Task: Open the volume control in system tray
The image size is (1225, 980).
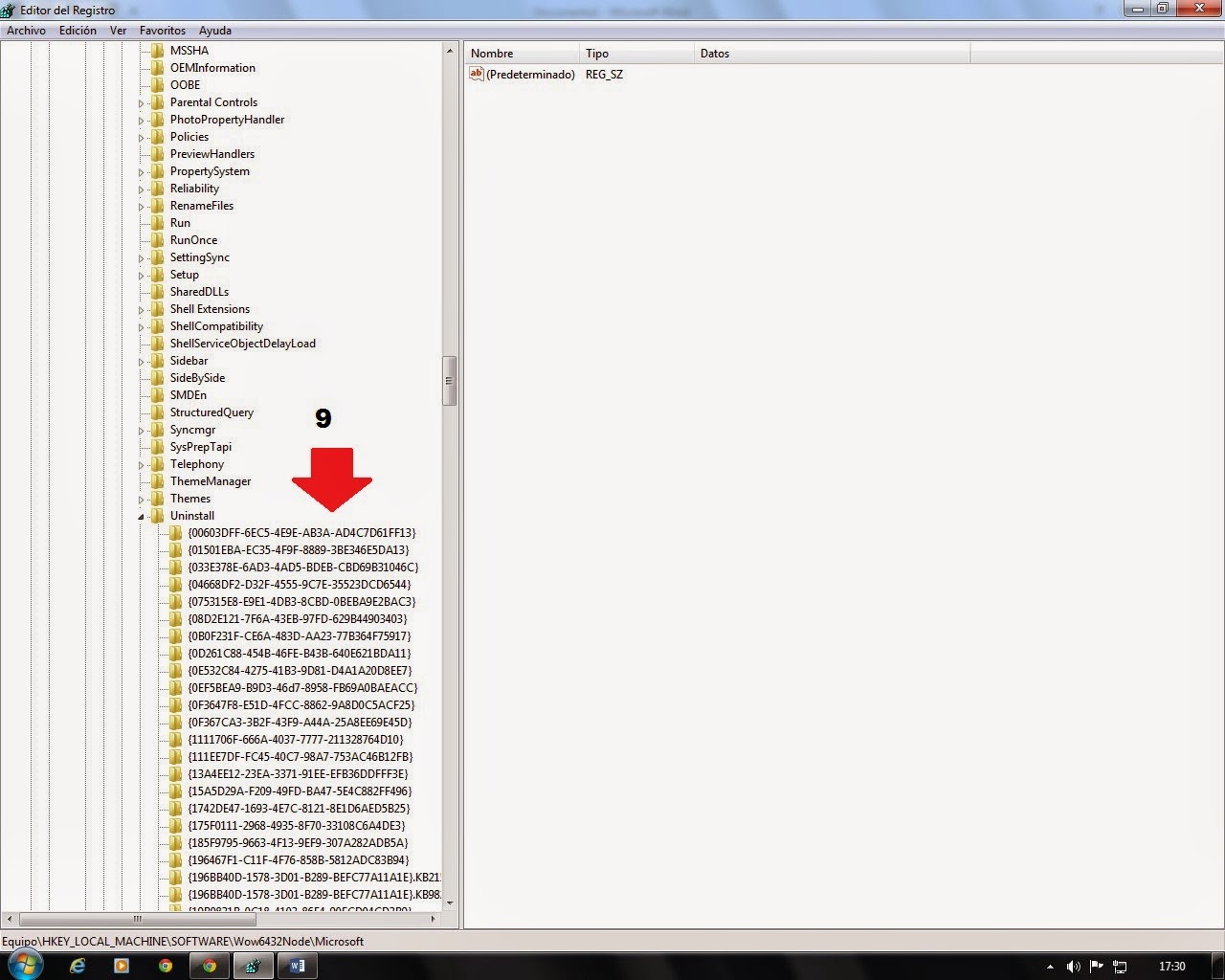Action: pyautogui.click(x=1074, y=967)
